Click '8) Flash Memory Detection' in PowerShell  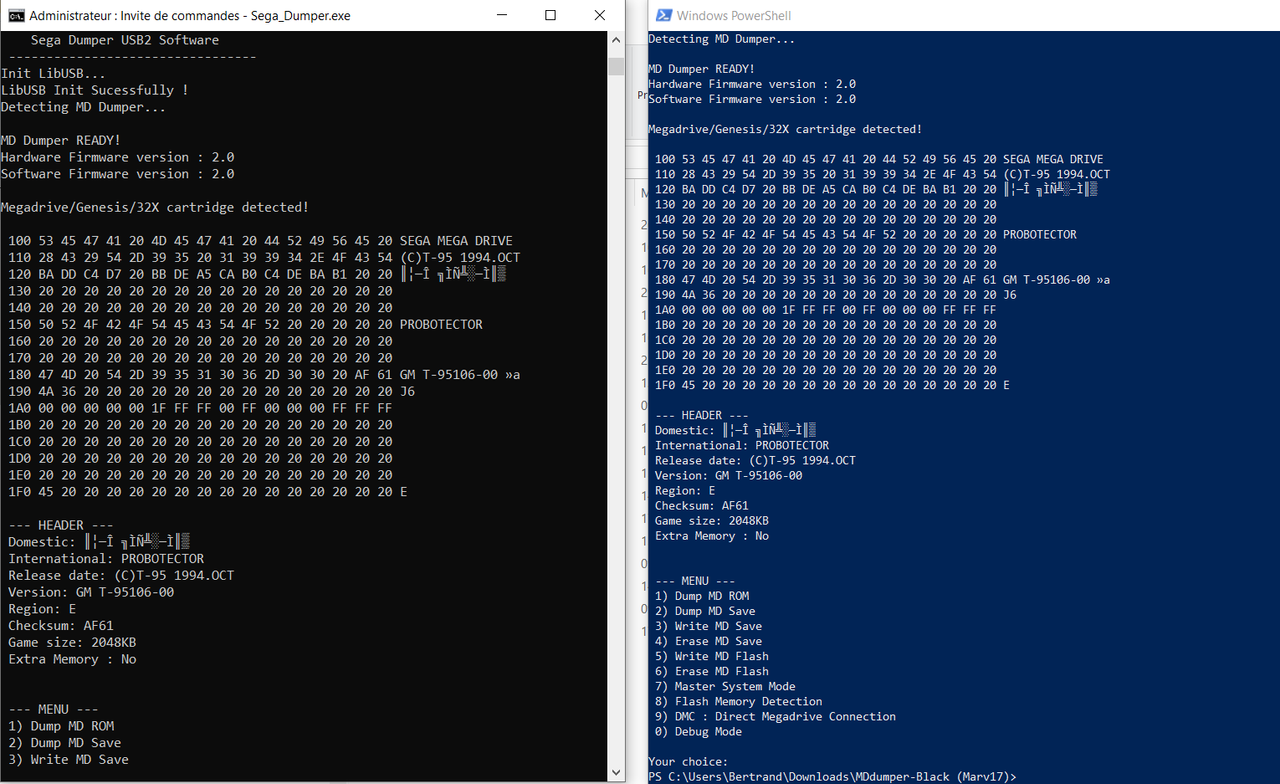click(x=738, y=701)
